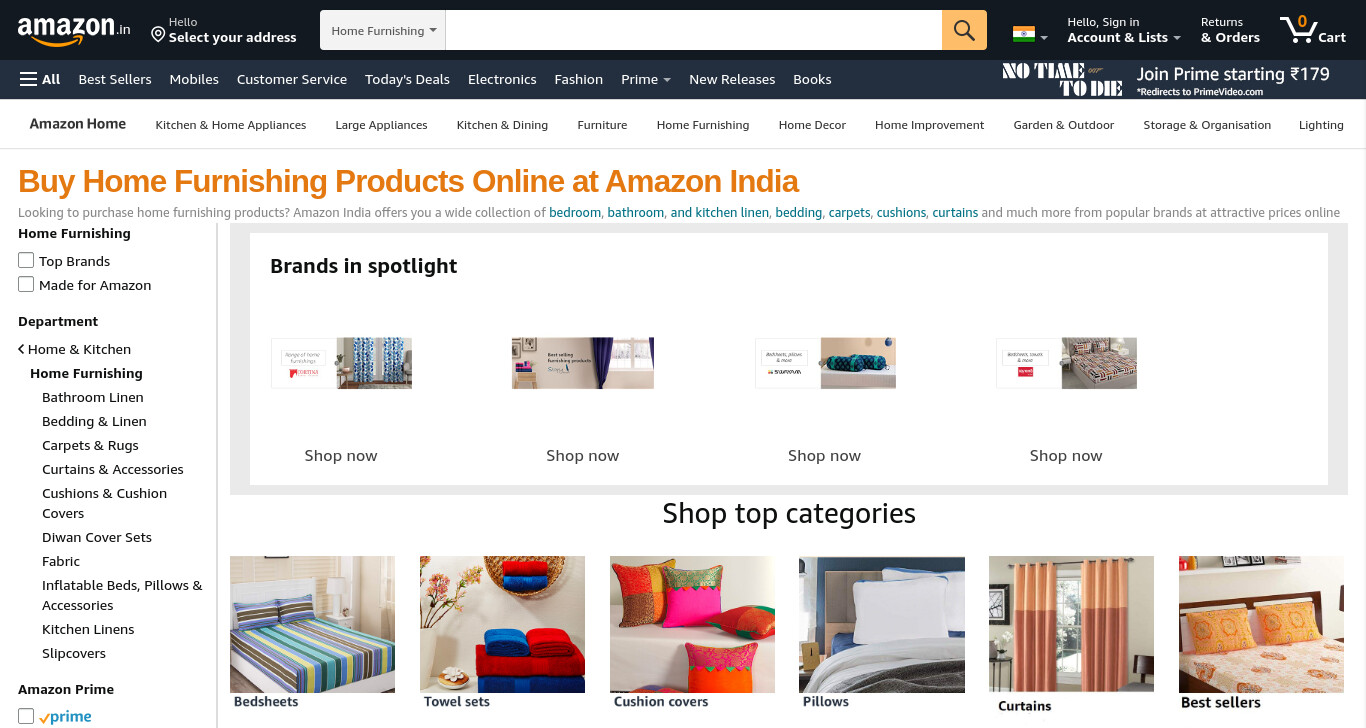Click the bedroom link in the description
1366x728 pixels.
575,212
